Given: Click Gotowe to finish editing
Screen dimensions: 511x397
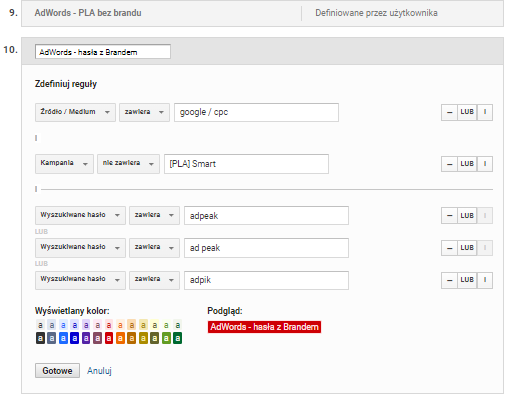Looking at the screenshot, I should click(57, 371).
